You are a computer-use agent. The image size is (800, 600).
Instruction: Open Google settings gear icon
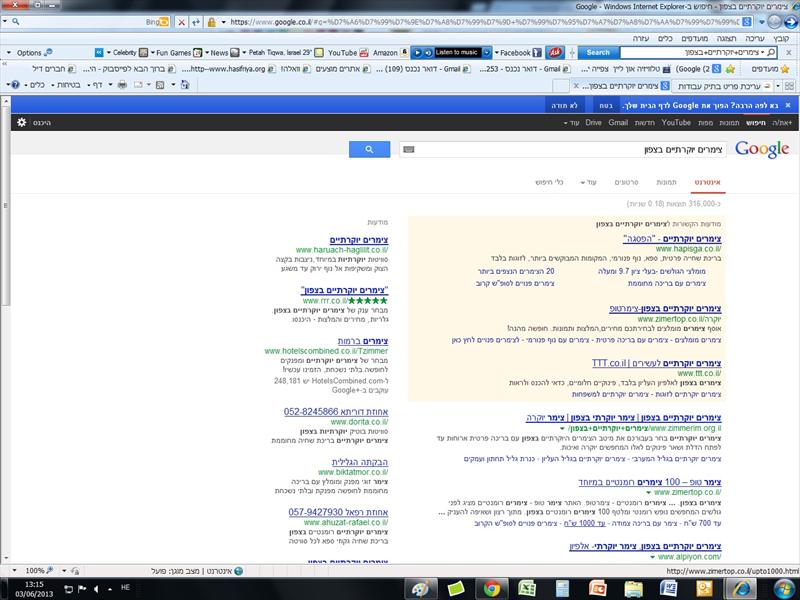[x=21, y=122]
